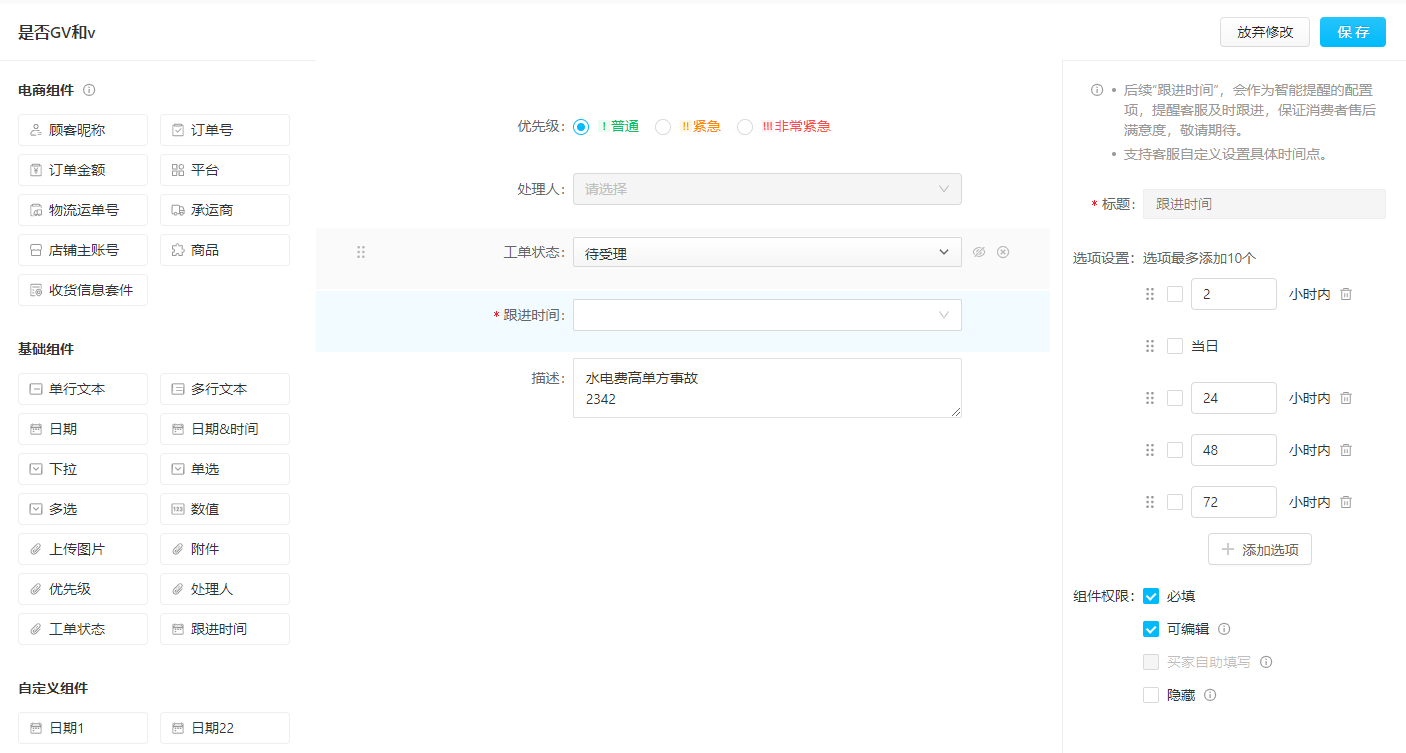Click the drag handle of 工单状态 row

[x=361, y=253]
